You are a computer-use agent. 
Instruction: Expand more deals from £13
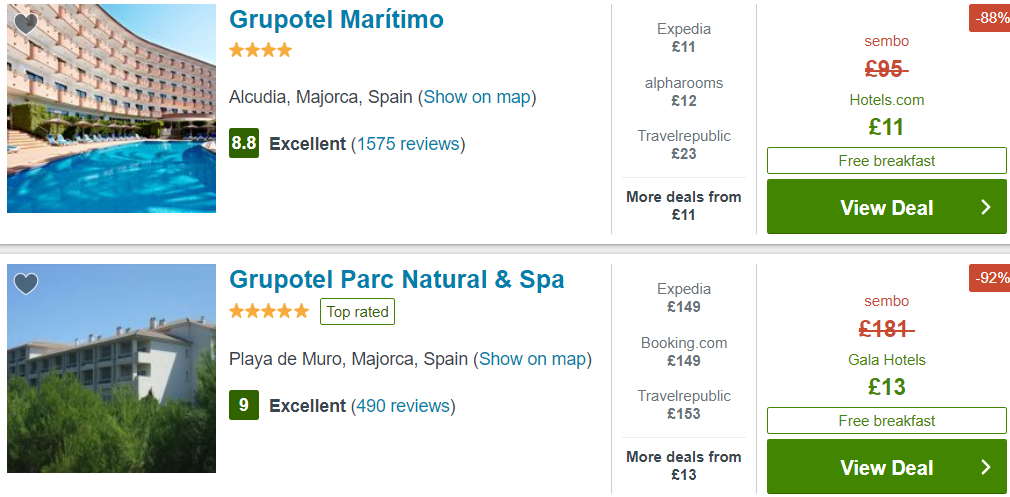[684, 465]
